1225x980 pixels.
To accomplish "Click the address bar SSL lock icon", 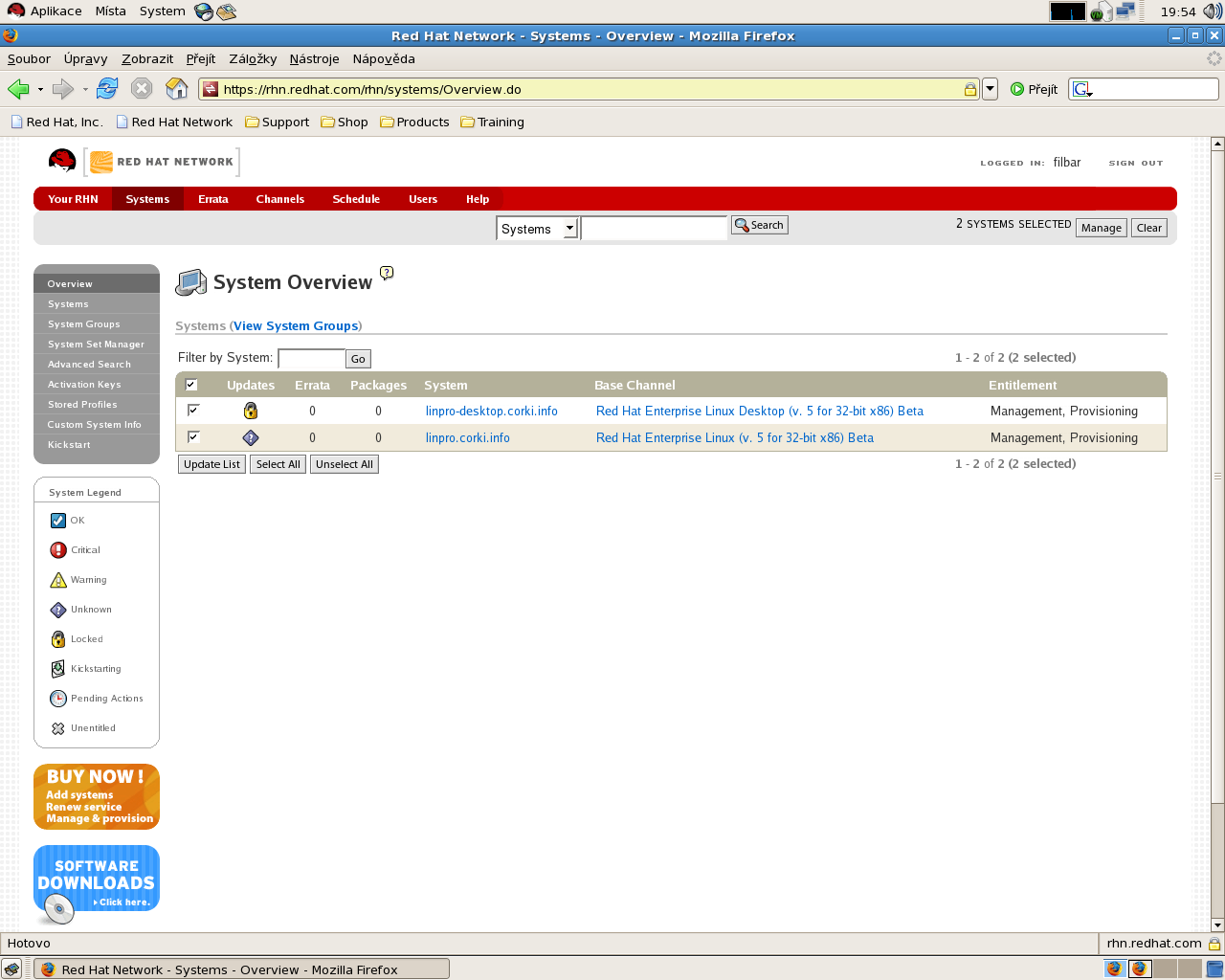I will 970,89.
